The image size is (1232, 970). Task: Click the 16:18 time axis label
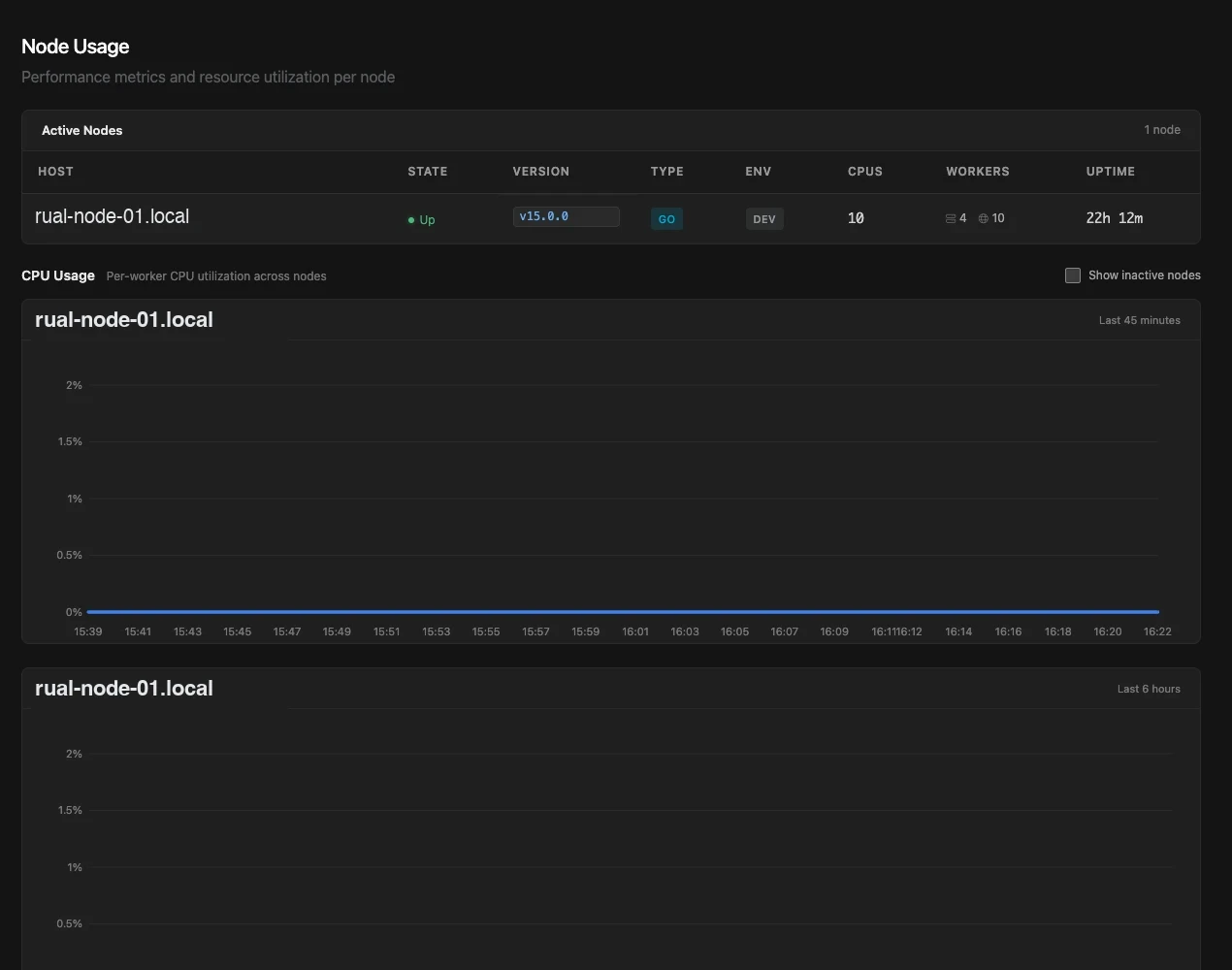(x=1058, y=631)
